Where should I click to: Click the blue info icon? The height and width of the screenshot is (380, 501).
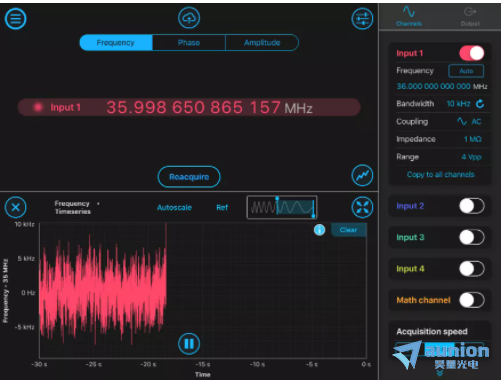pyautogui.click(x=319, y=230)
